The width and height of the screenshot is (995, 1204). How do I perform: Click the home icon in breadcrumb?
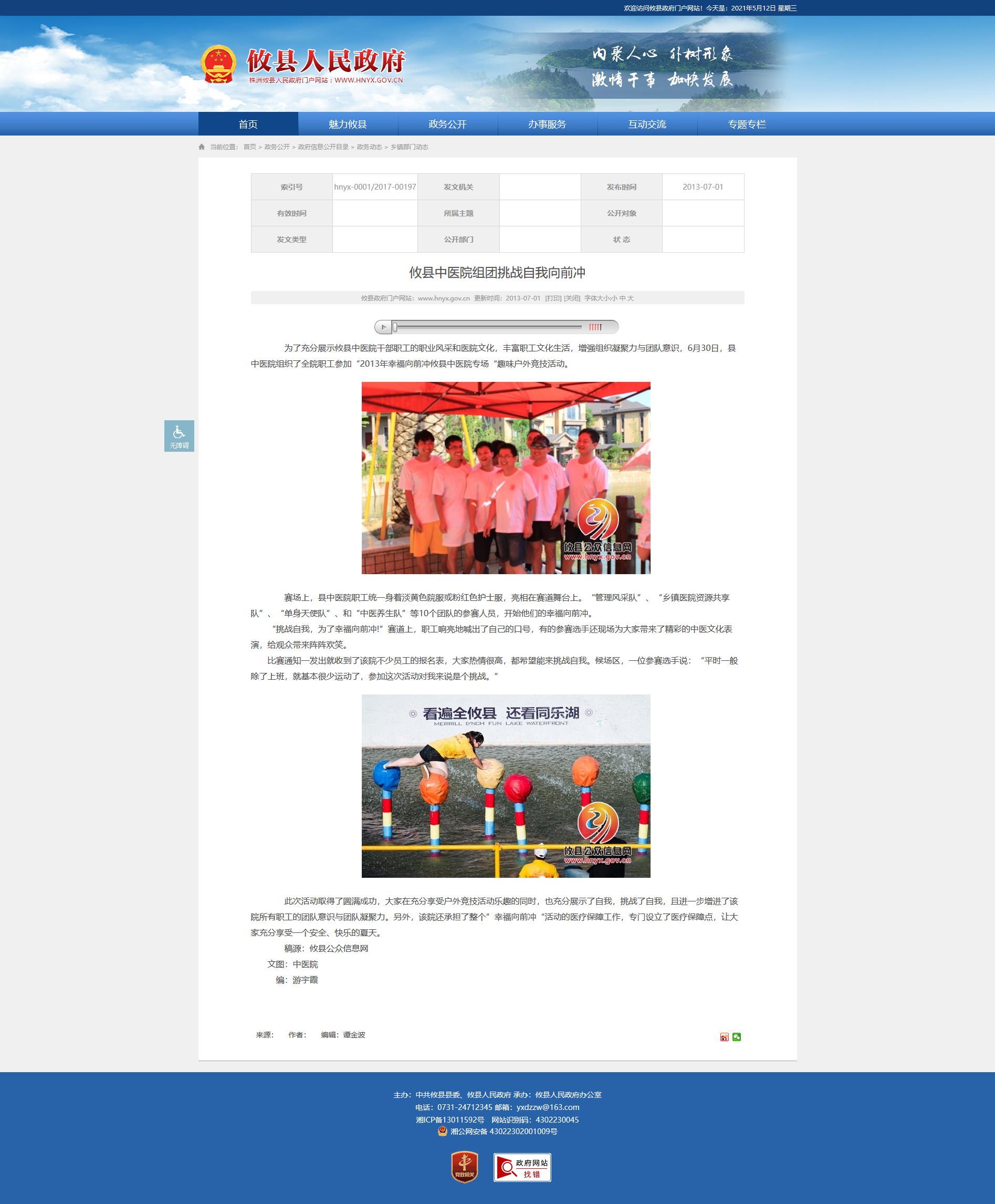[202, 147]
